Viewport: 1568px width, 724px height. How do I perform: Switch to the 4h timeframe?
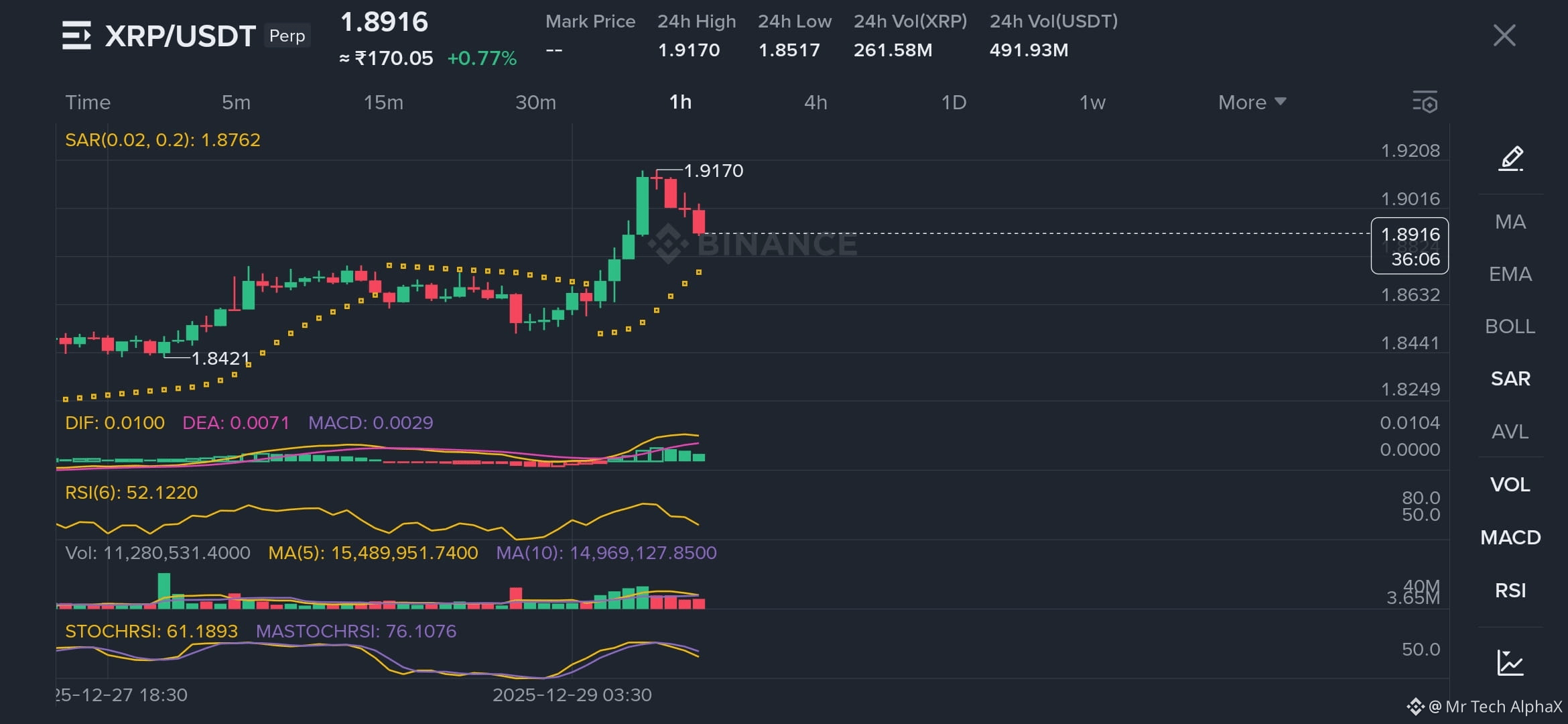(815, 103)
